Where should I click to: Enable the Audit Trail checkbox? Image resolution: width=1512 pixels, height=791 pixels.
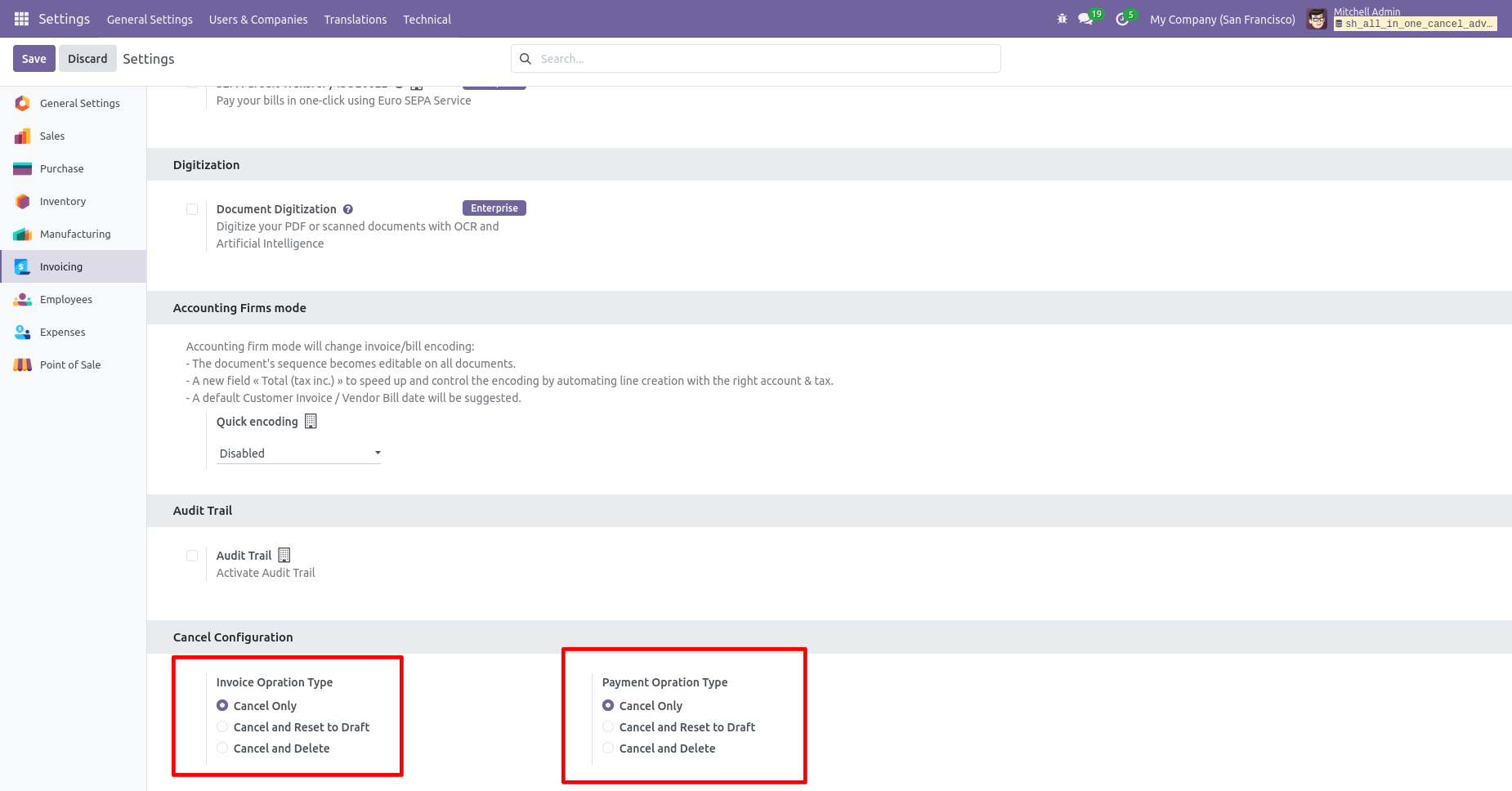[192, 556]
